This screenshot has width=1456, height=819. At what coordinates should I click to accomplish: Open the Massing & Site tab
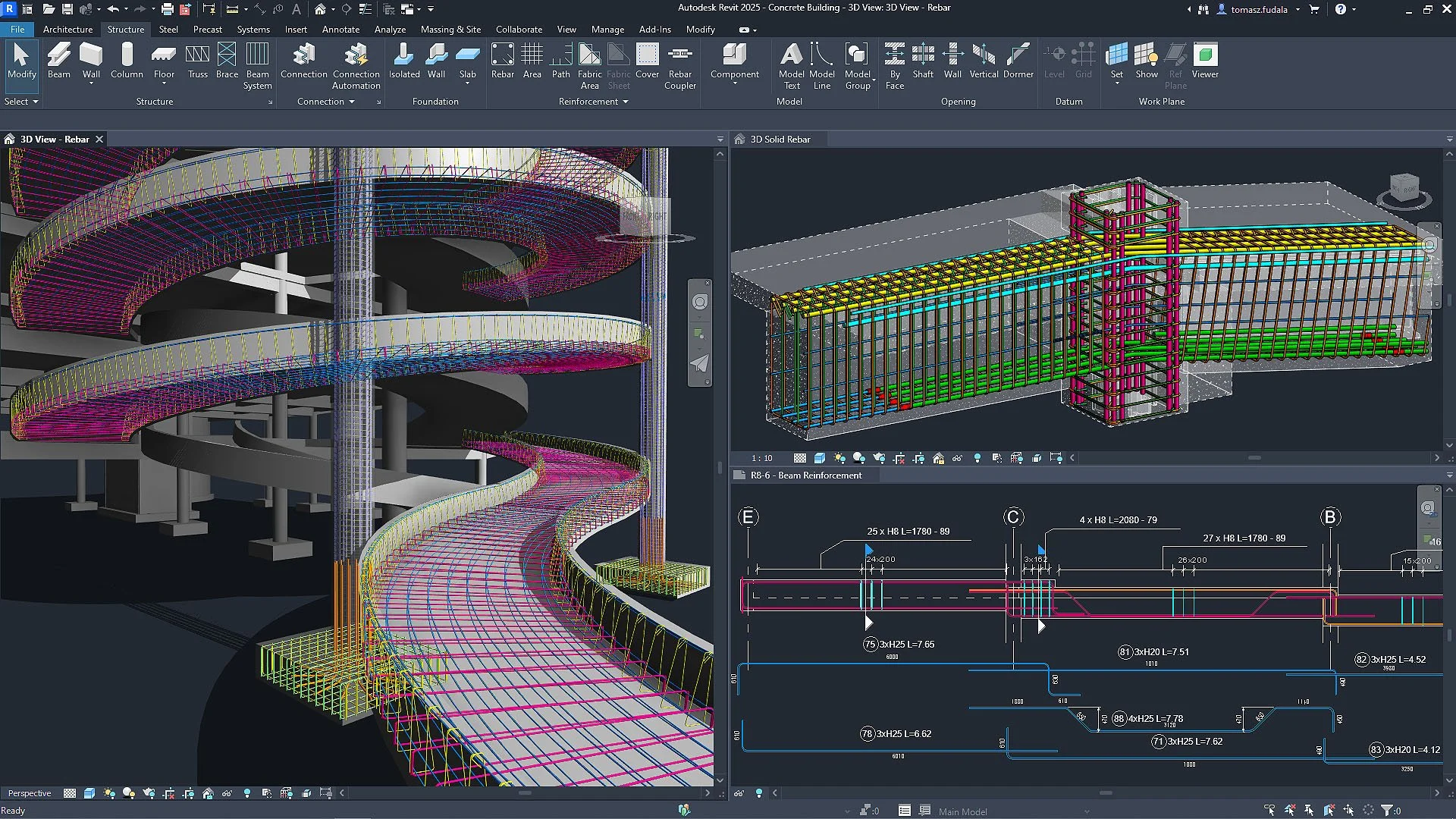450,30
